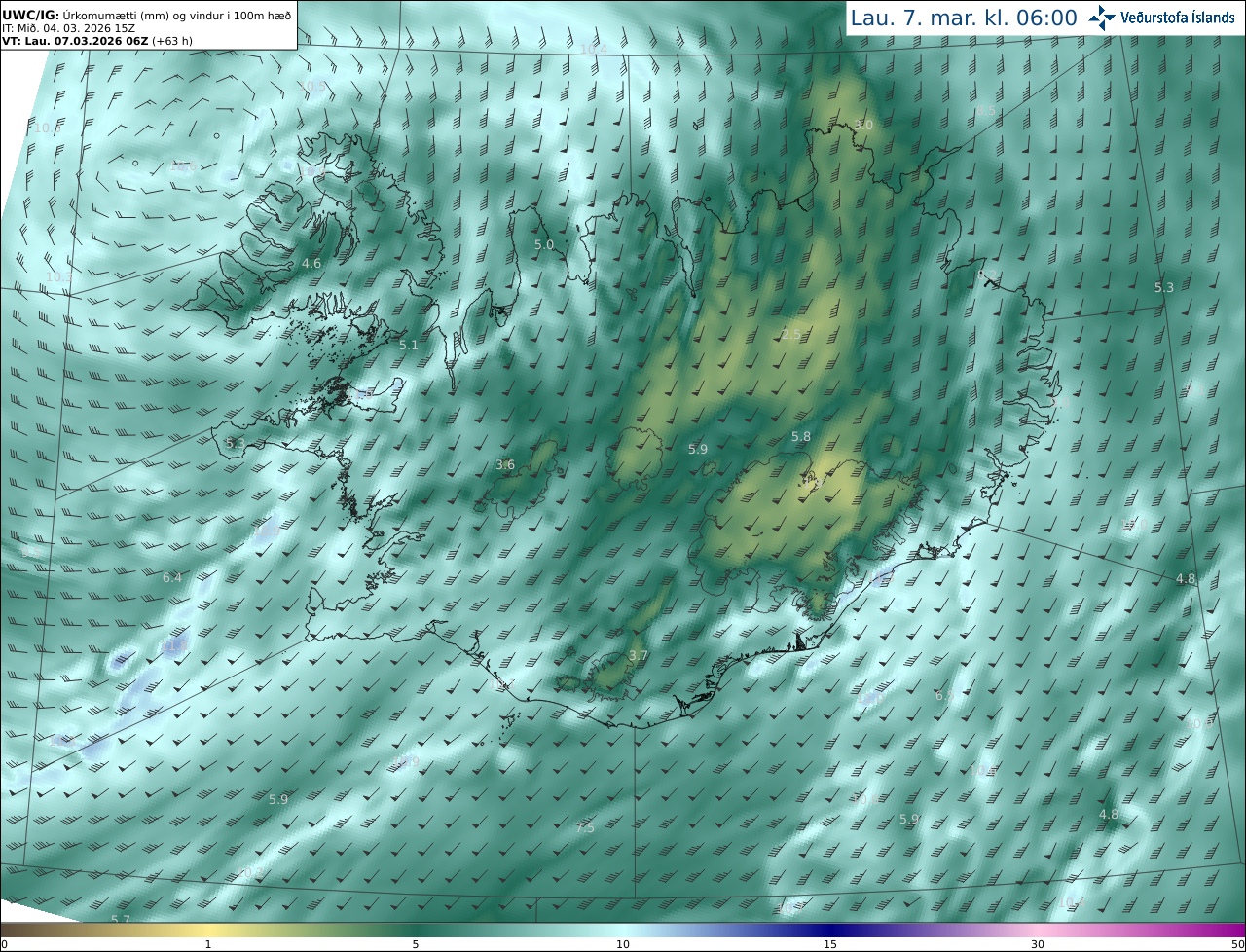Select the 'Lau. 7. mar. kl. 06:00' timestamp
Image resolution: width=1246 pixels, height=952 pixels.
[x=964, y=18]
